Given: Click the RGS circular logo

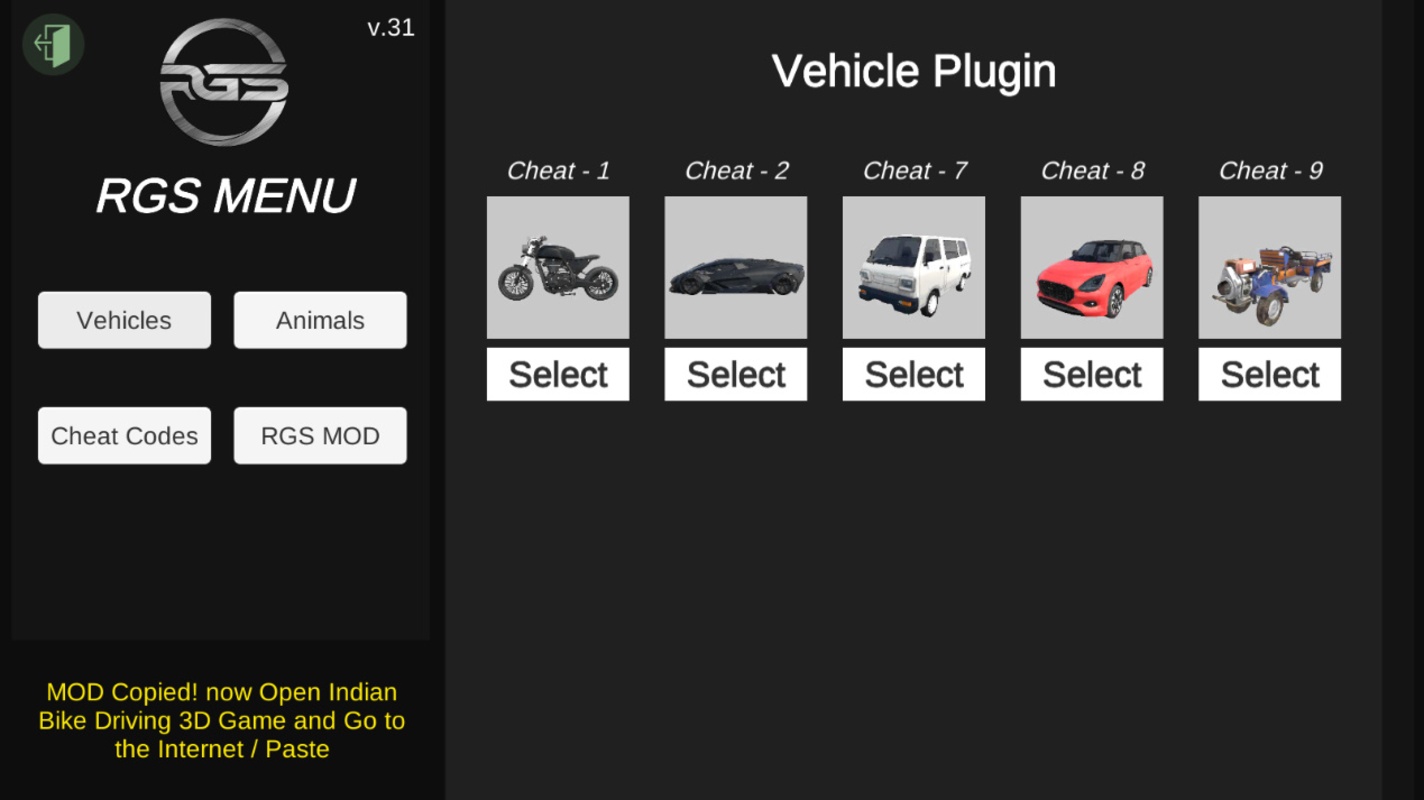Looking at the screenshot, I should click(x=224, y=83).
